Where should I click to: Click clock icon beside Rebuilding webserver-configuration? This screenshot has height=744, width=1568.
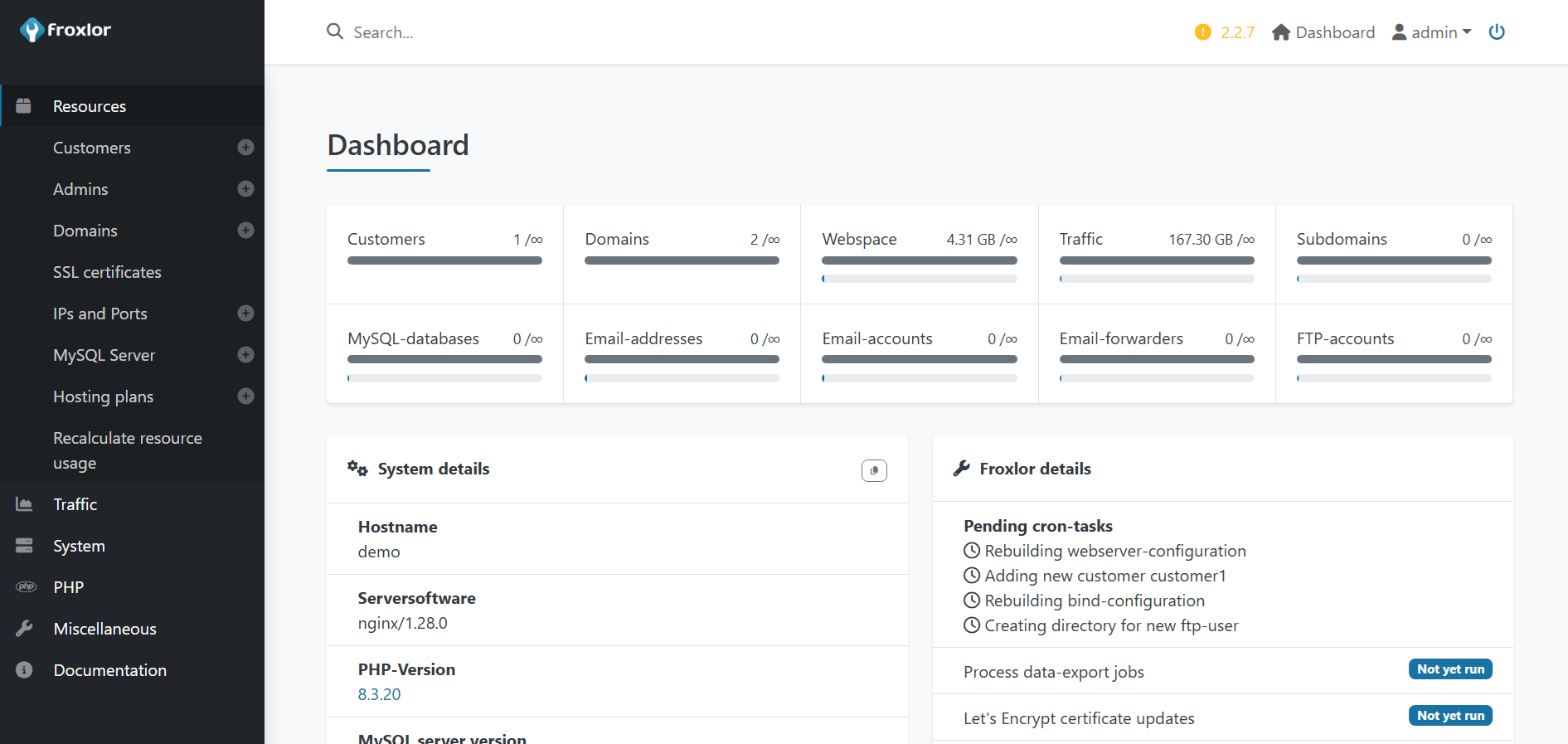click(x=972, y=551)
